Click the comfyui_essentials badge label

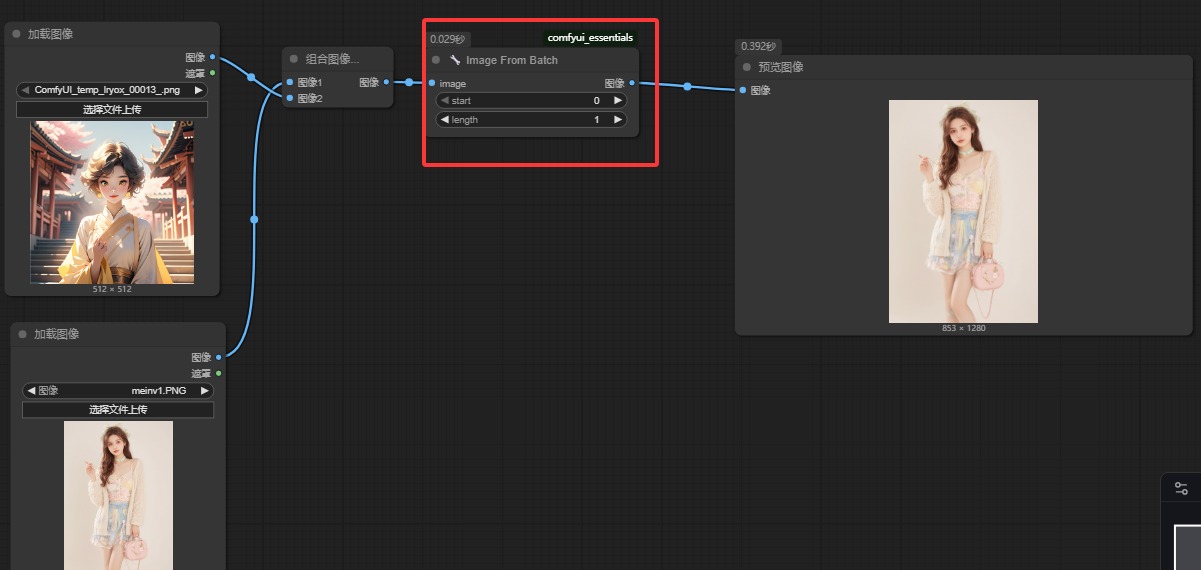point(590,38)
